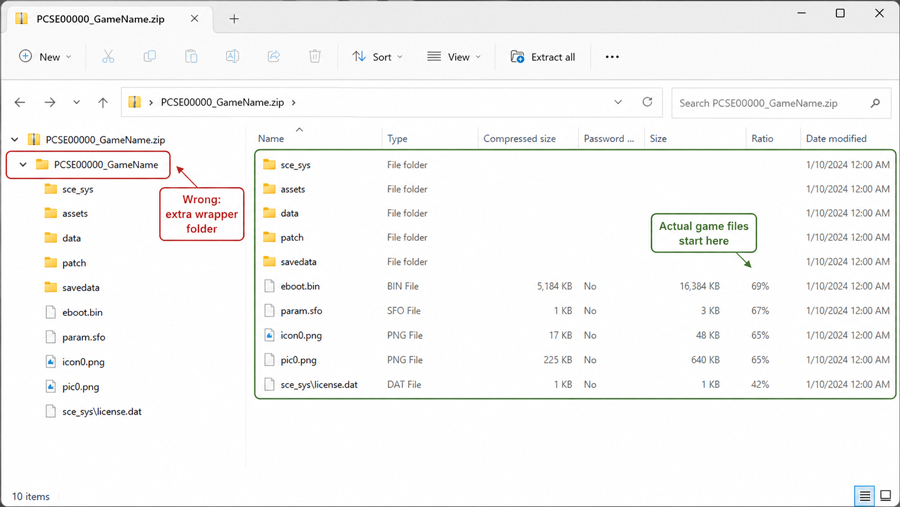The image size is (900, 507).
Task: Open the See more ellipsis menu
Action: point(612,56)
